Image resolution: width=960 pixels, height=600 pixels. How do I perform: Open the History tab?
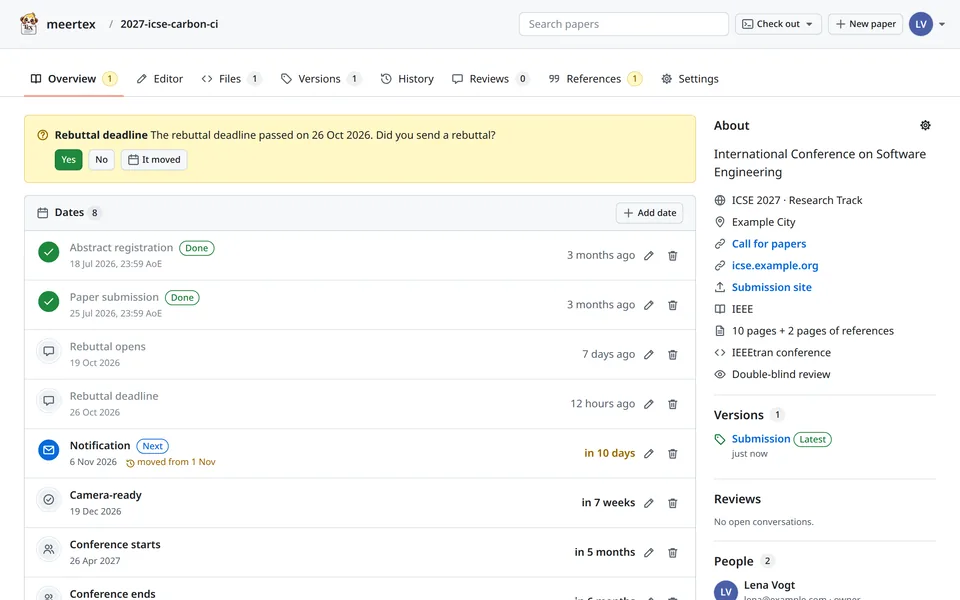tap(407, 79)
